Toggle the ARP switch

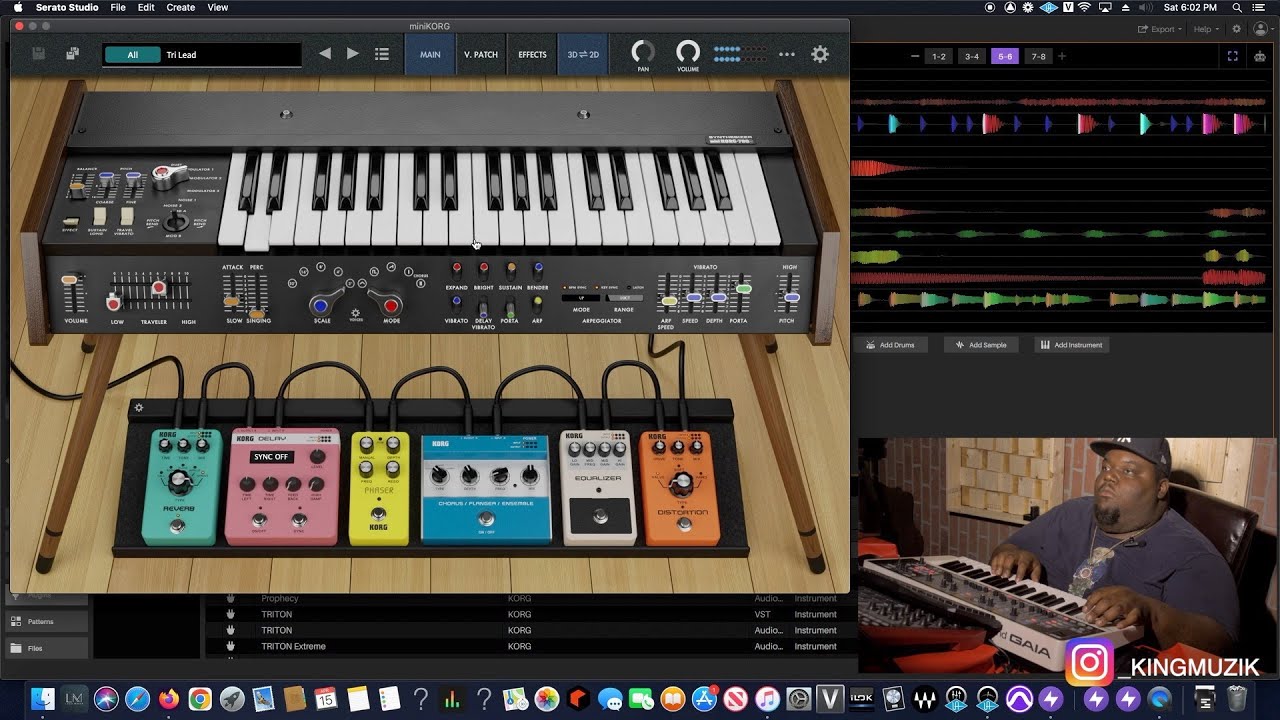click(537, 303)
